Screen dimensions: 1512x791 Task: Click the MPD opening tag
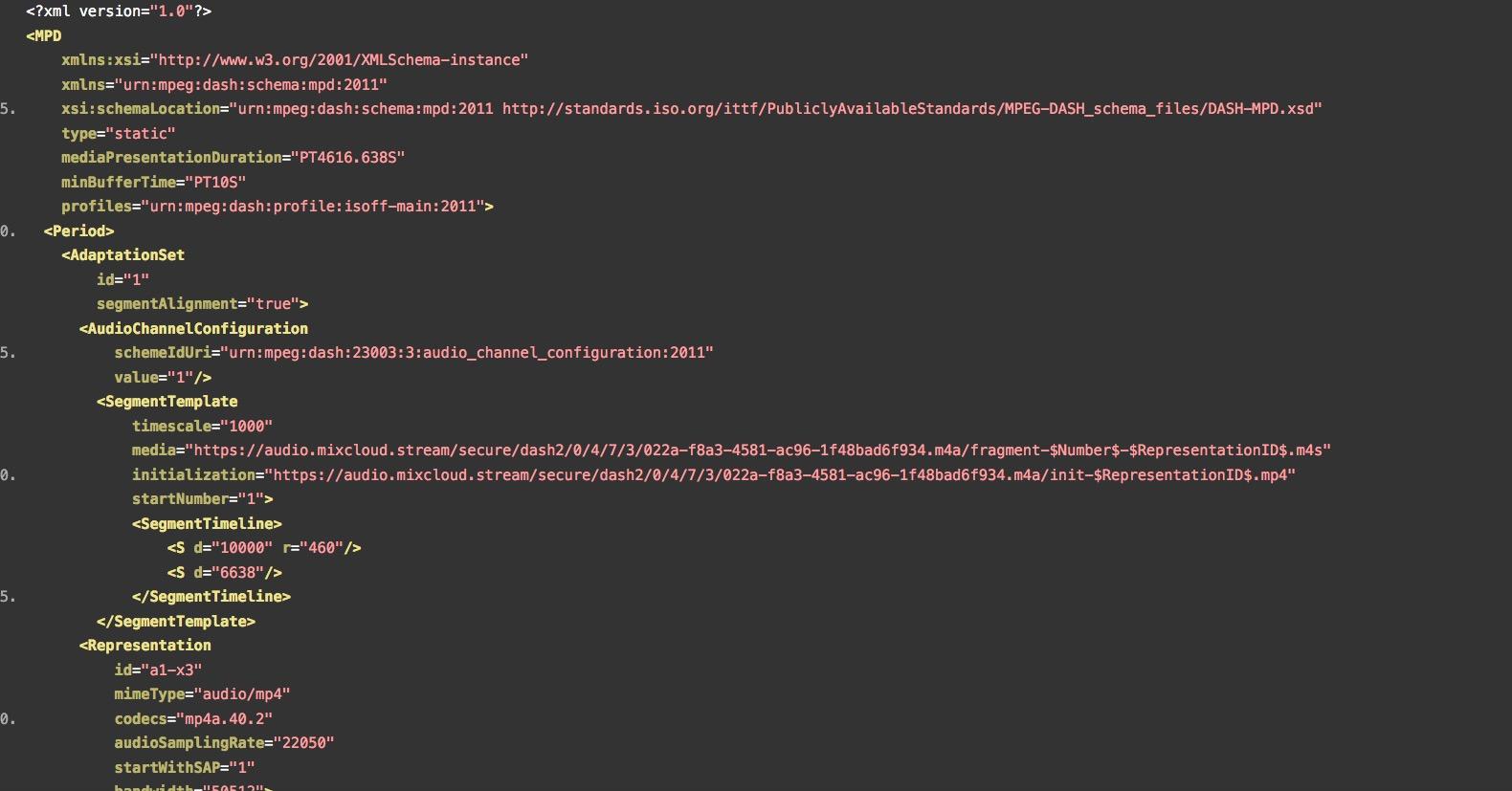(x=44, y=36)
